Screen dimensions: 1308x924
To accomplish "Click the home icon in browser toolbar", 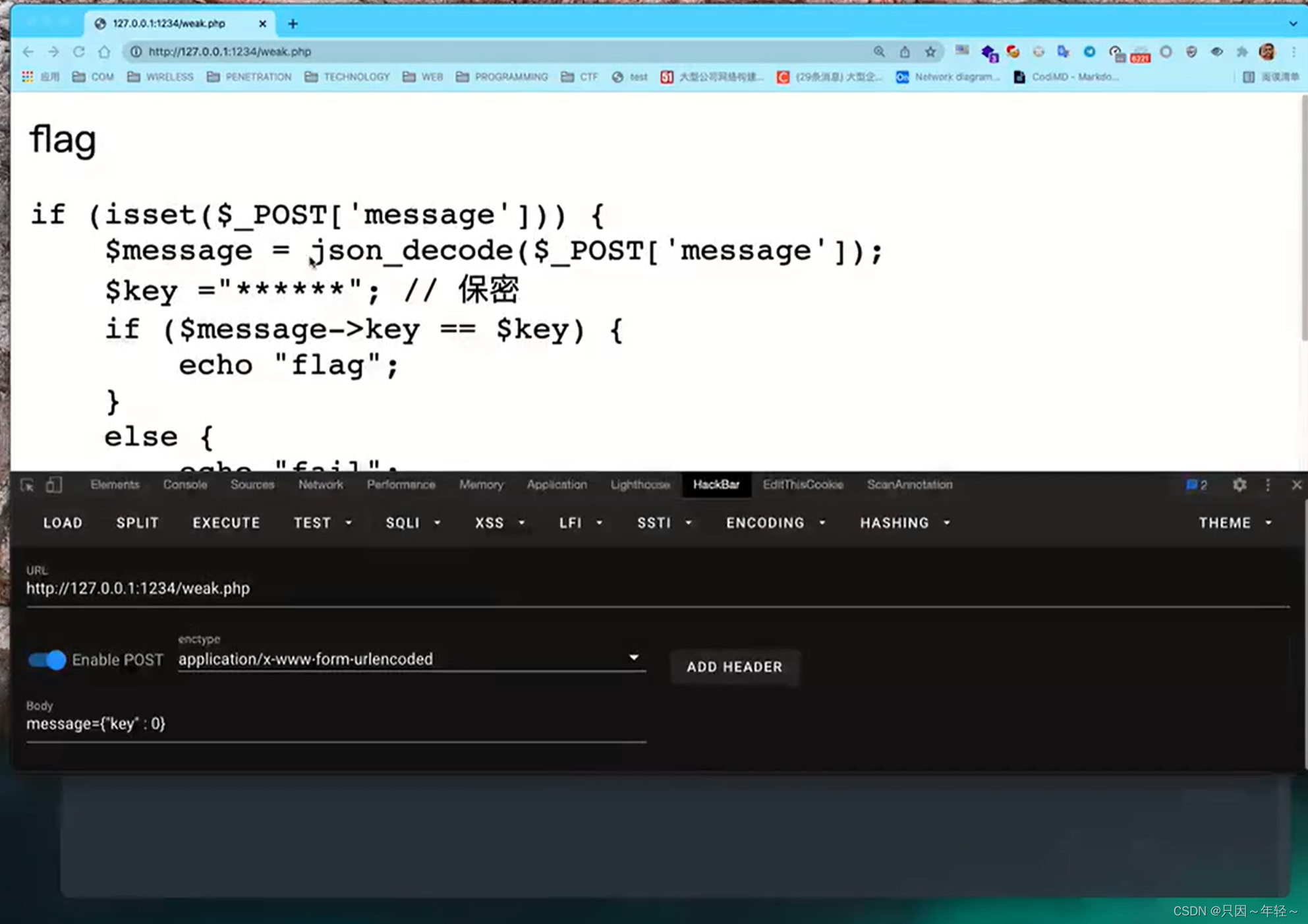I will click(104, 51).
